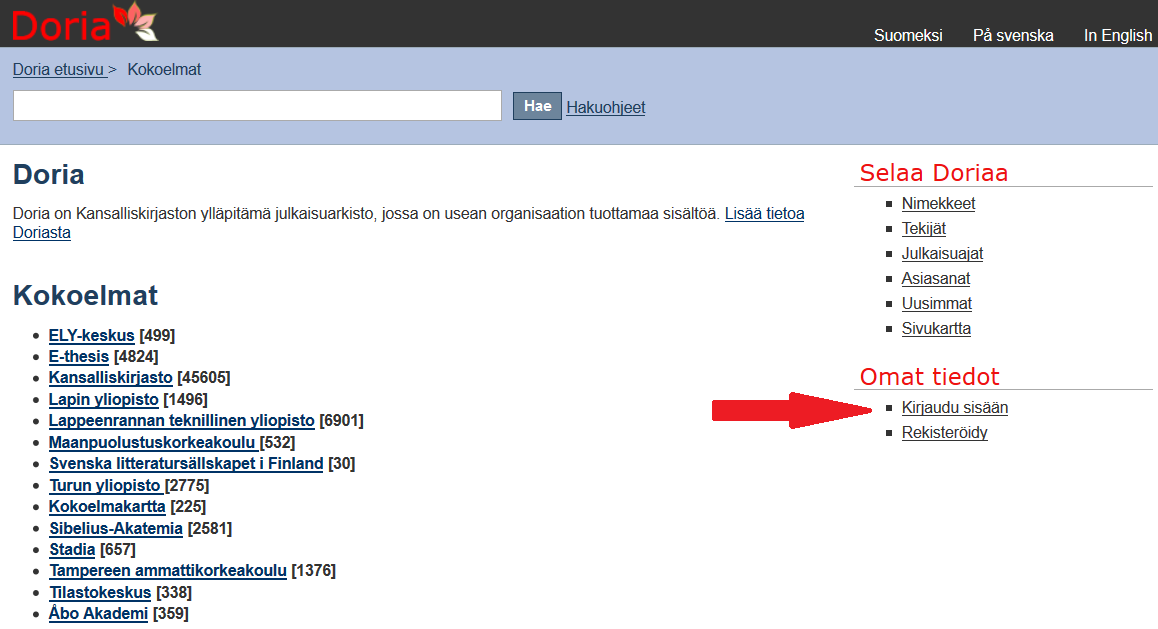Open the Turun yliopisto collection
1158x629 pixels.
point(105,485)
